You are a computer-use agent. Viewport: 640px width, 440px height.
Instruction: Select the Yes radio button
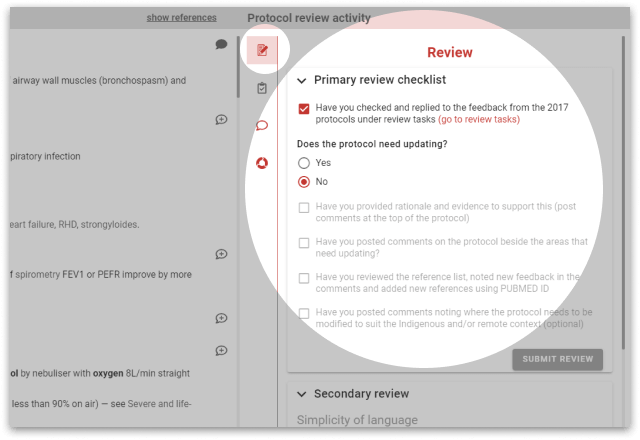pos(304,163)
